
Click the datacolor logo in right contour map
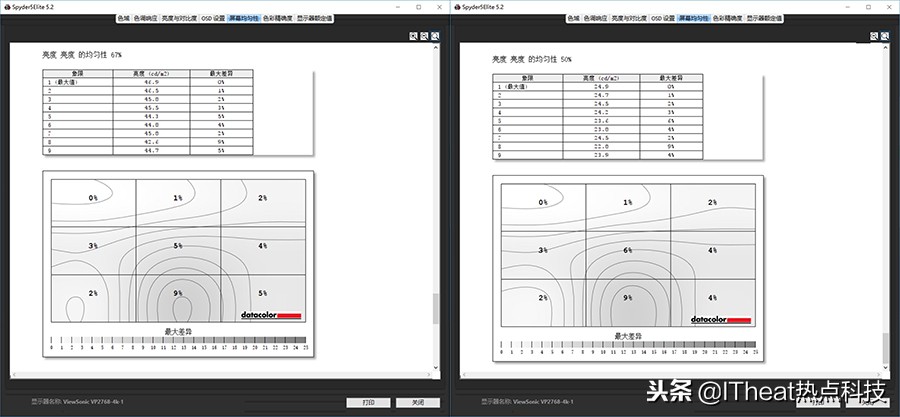click(721, 319)
